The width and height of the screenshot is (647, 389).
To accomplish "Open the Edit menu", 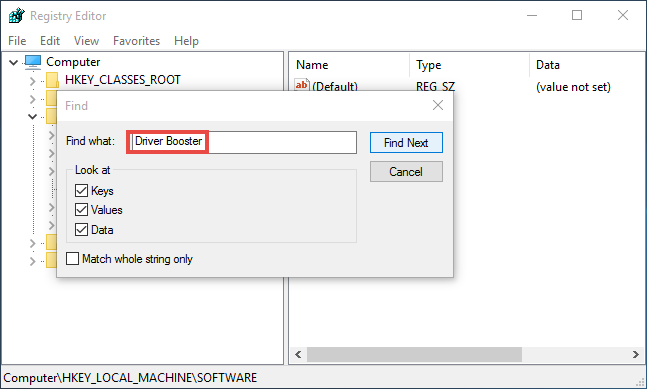I will pos(50,41).
